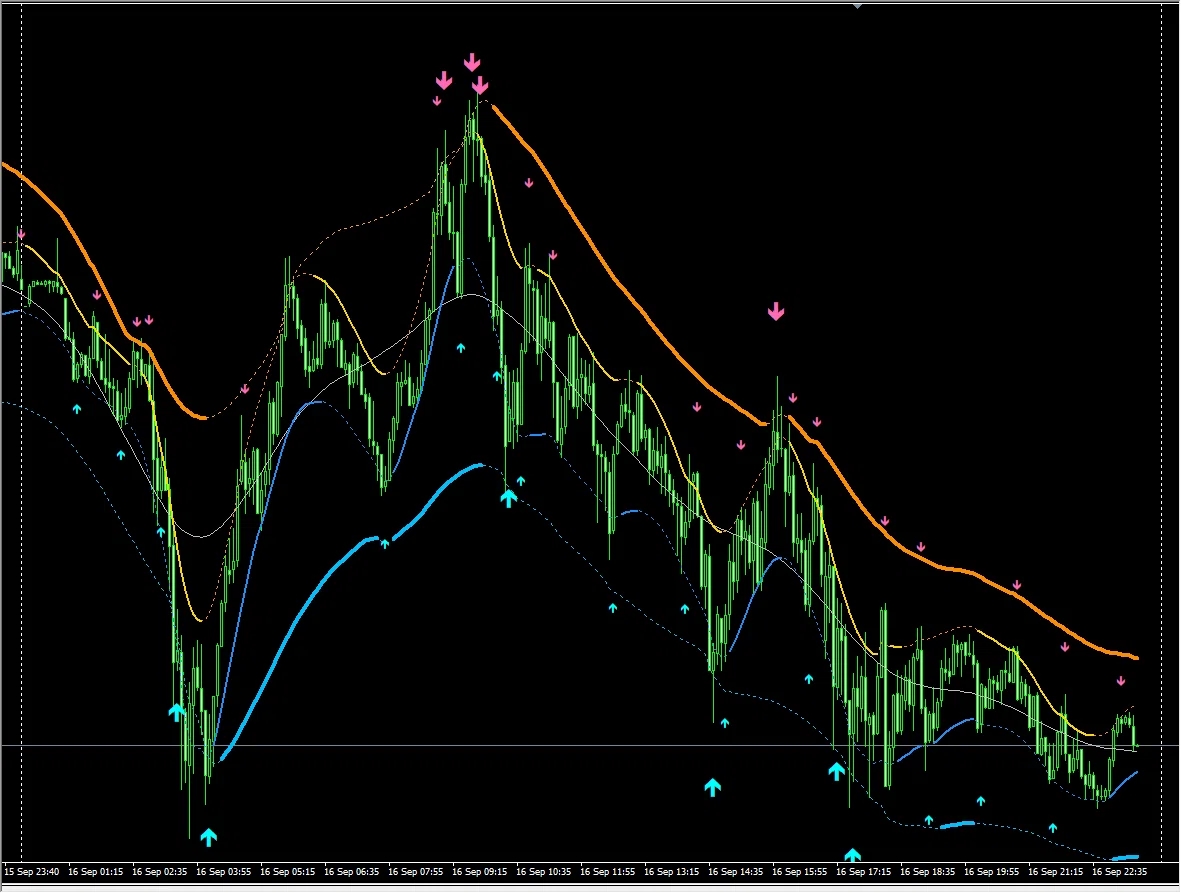The width and height of the screenshot is (1181, 893).
Task: Select the isolated large pink sell arrow above the 15:55 peak
Action: tap(776, 312)
